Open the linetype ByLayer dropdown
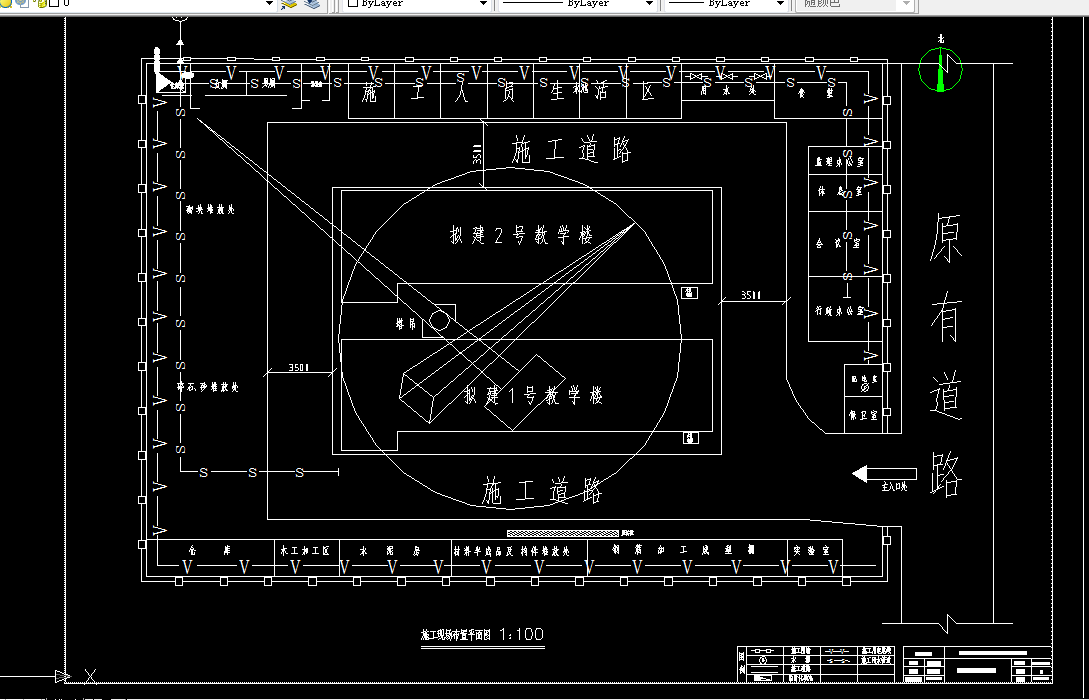This screenshot has height=700, width=1089. click(650, 5)
